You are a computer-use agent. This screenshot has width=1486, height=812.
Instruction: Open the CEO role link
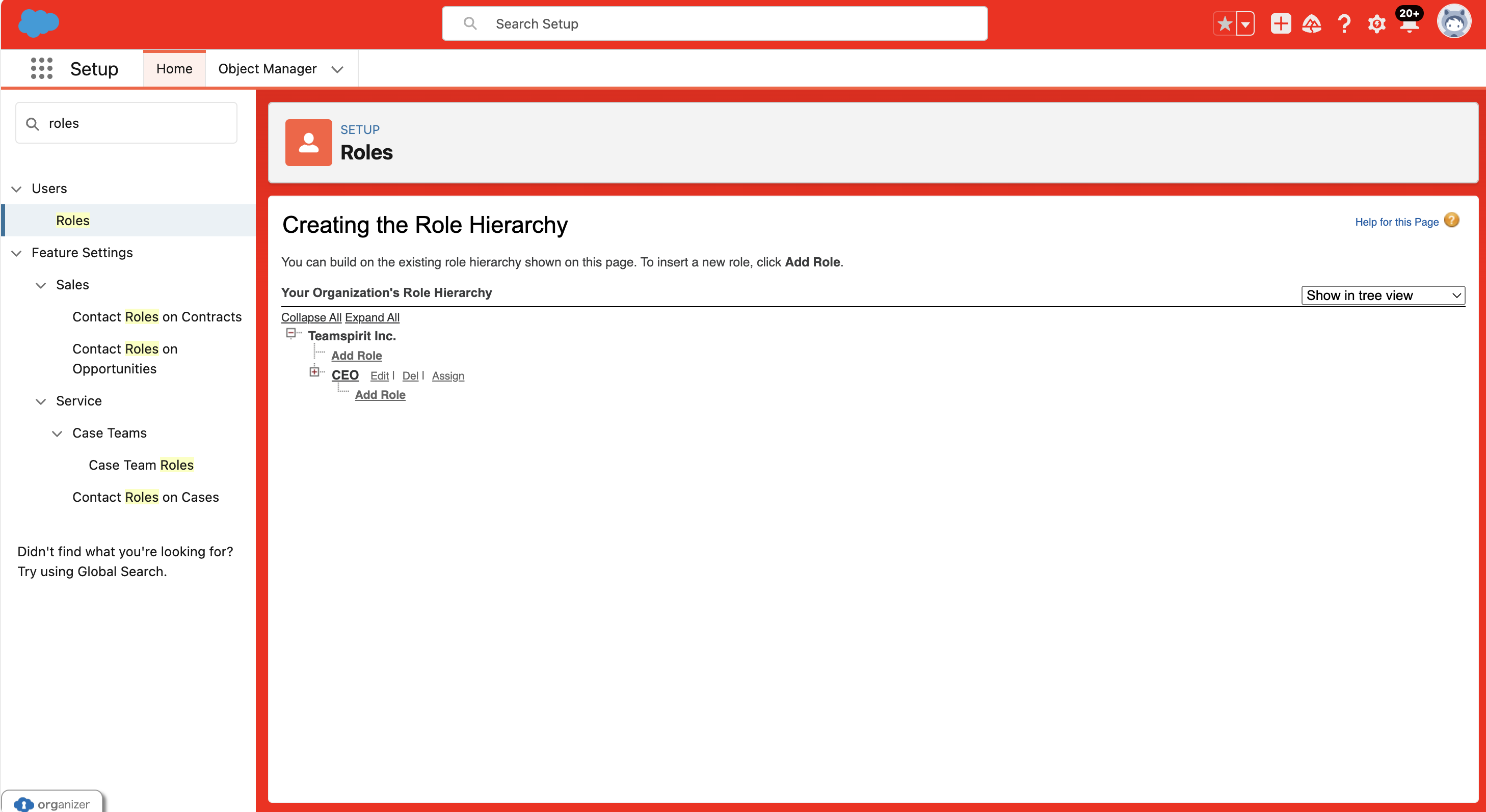tap(345, 375)
